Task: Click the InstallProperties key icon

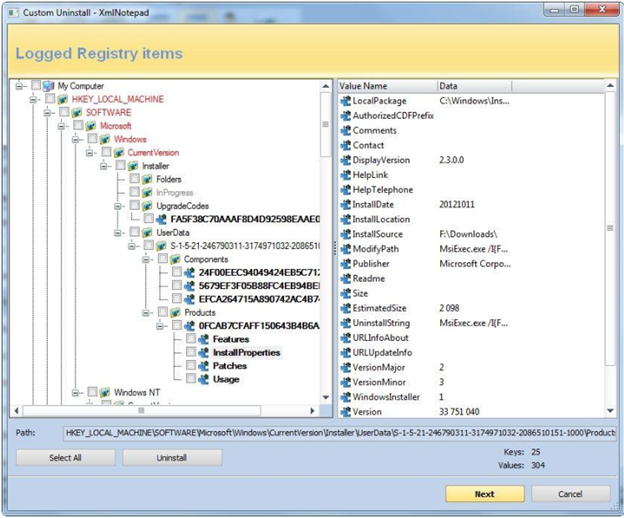Action: [x=203, y=353]
